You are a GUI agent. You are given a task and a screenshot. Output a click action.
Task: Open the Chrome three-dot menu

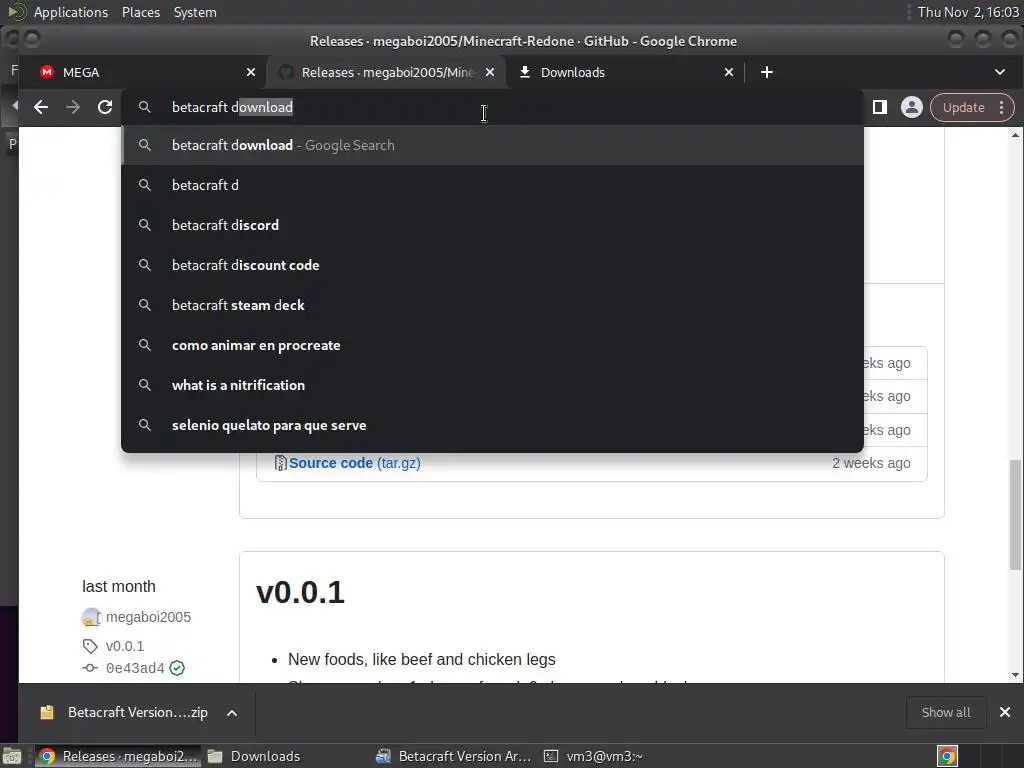click(1002, 108)
